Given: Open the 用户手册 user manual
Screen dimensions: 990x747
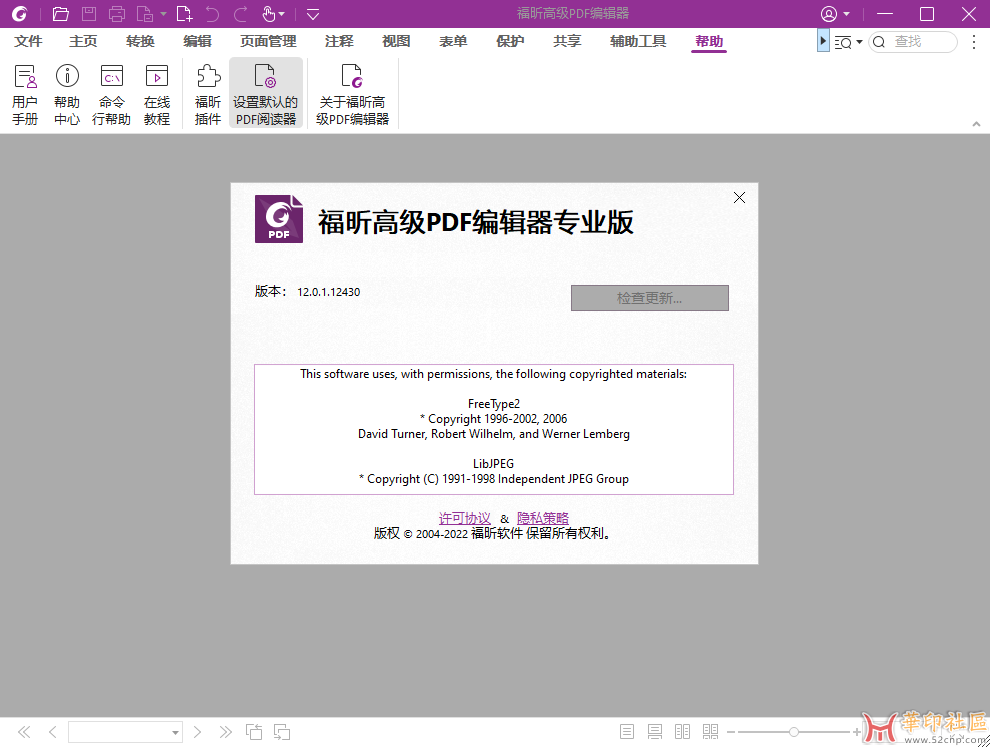Looking at the screenshot, I should pyautogui.click(x=25, y=94).
